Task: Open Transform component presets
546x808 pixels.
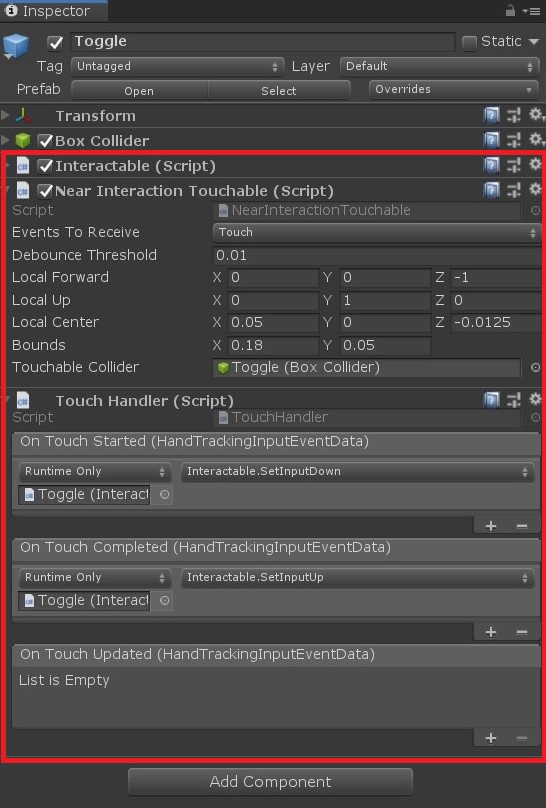Action: click(514, 115)
